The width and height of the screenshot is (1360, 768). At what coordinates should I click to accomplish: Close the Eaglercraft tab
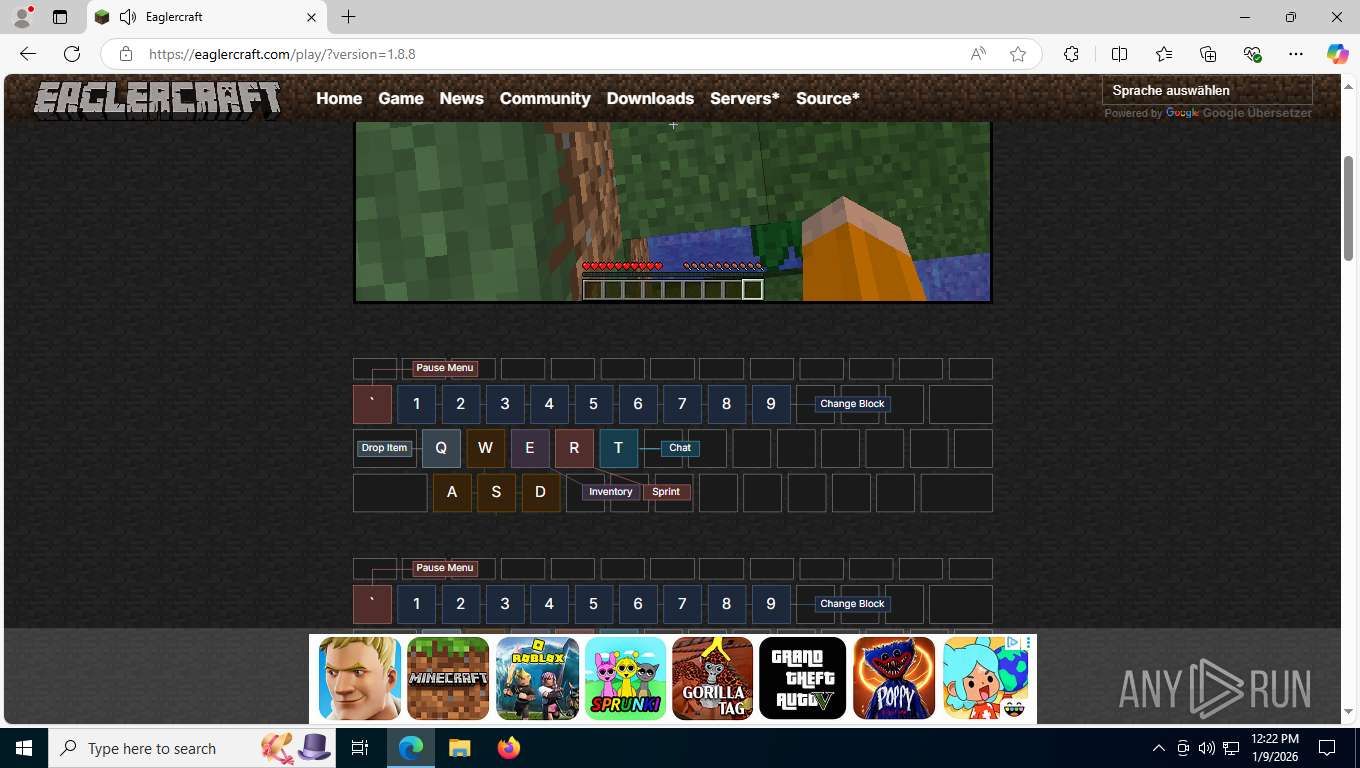pyautogui.click(x=311, y=17)
